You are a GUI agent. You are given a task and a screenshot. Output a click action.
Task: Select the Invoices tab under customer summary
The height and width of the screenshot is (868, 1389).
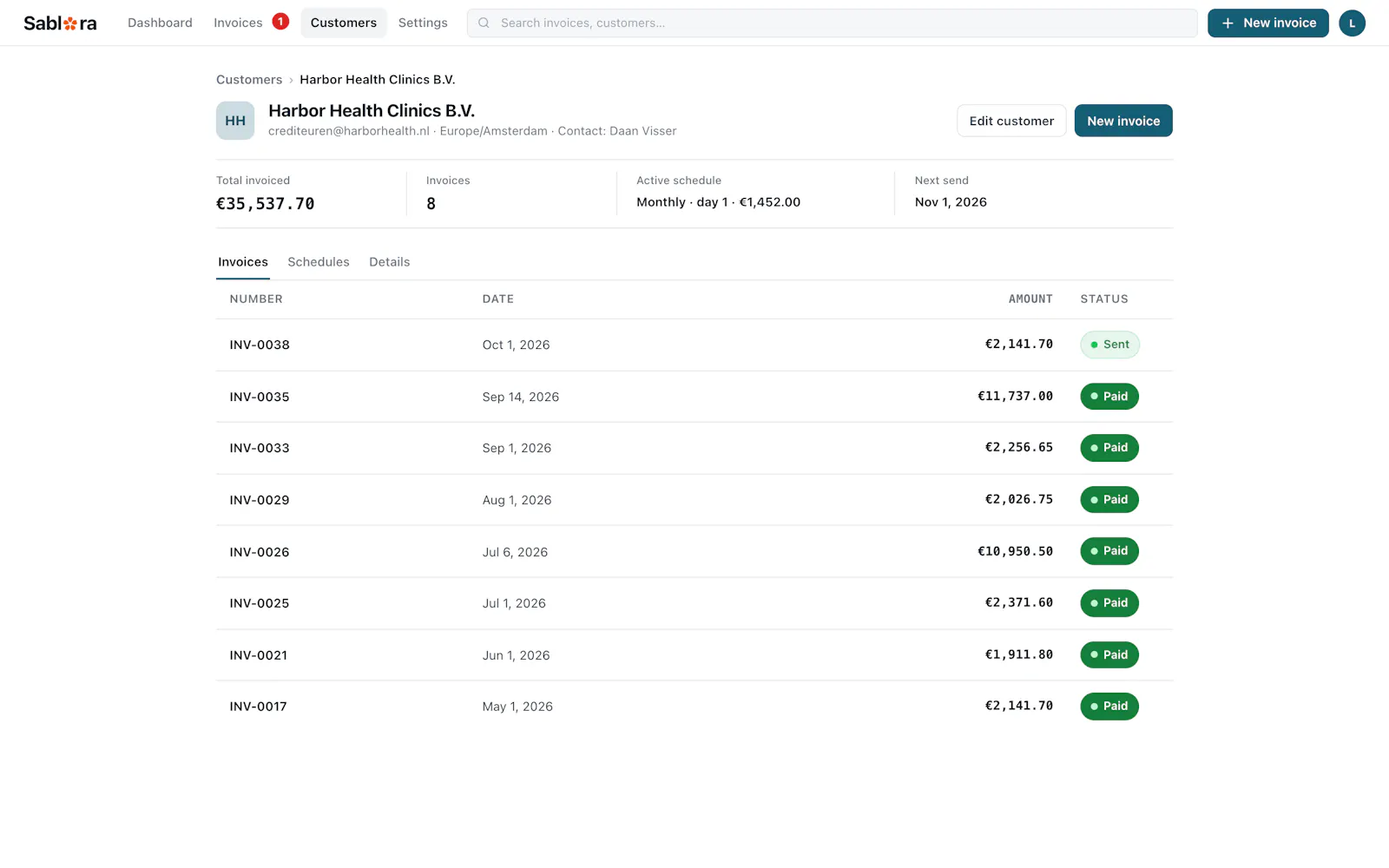point(243,262)
